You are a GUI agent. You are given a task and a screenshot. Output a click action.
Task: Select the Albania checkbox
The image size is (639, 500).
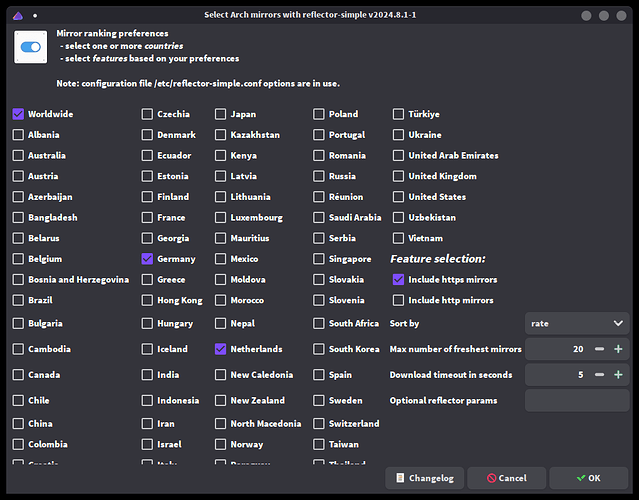click(18, 135)
